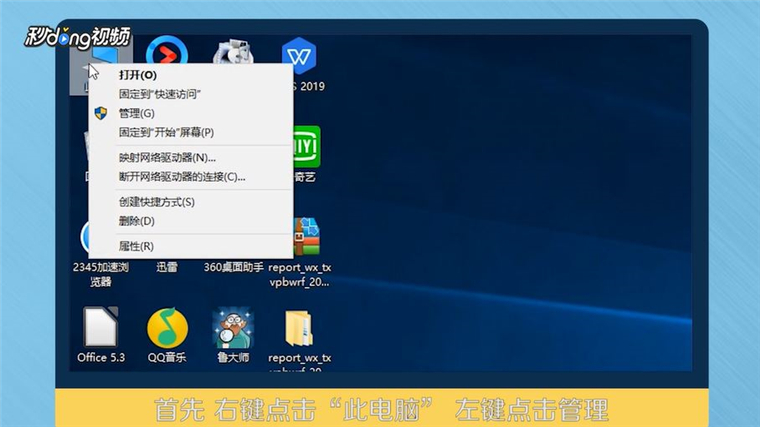Viewport: 760px width, 427px height.
Task: Click the 2345加速浏览器 label text
Action: point(100,274)
